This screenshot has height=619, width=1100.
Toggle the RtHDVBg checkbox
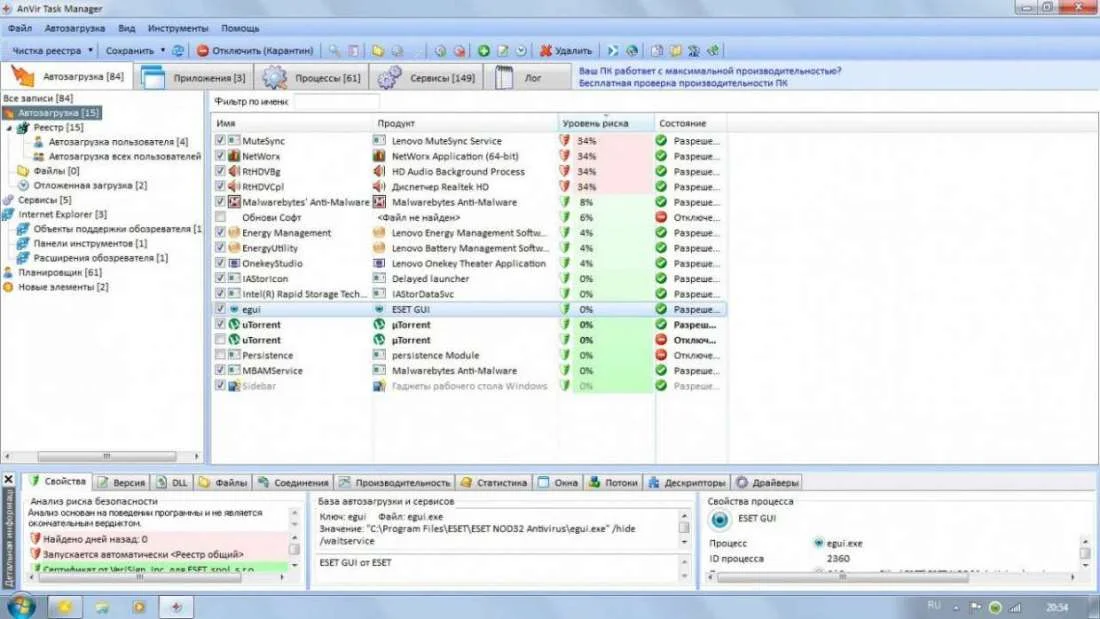(220, 171)
